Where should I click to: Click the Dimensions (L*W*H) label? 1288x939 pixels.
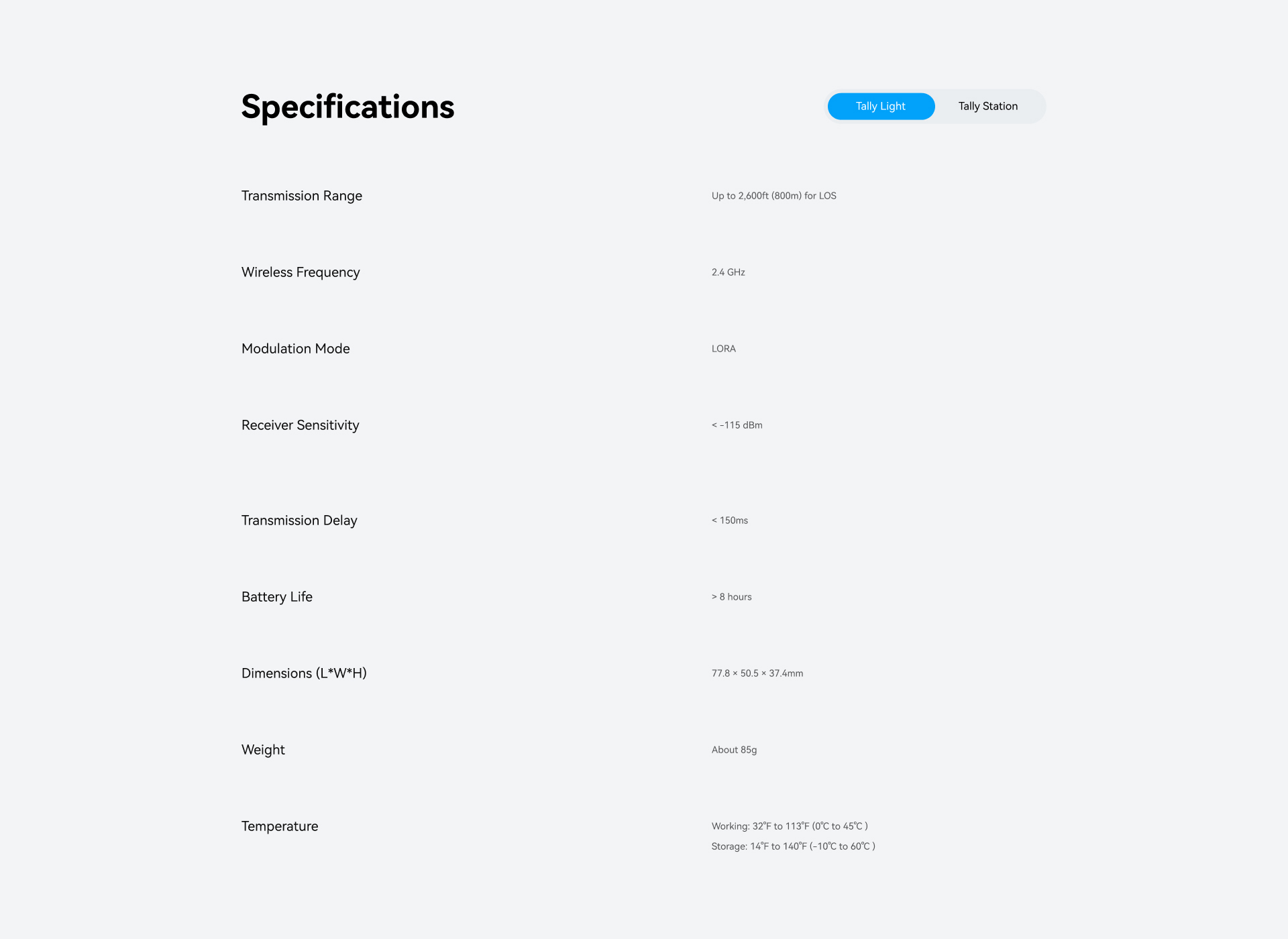pos(304,673)
